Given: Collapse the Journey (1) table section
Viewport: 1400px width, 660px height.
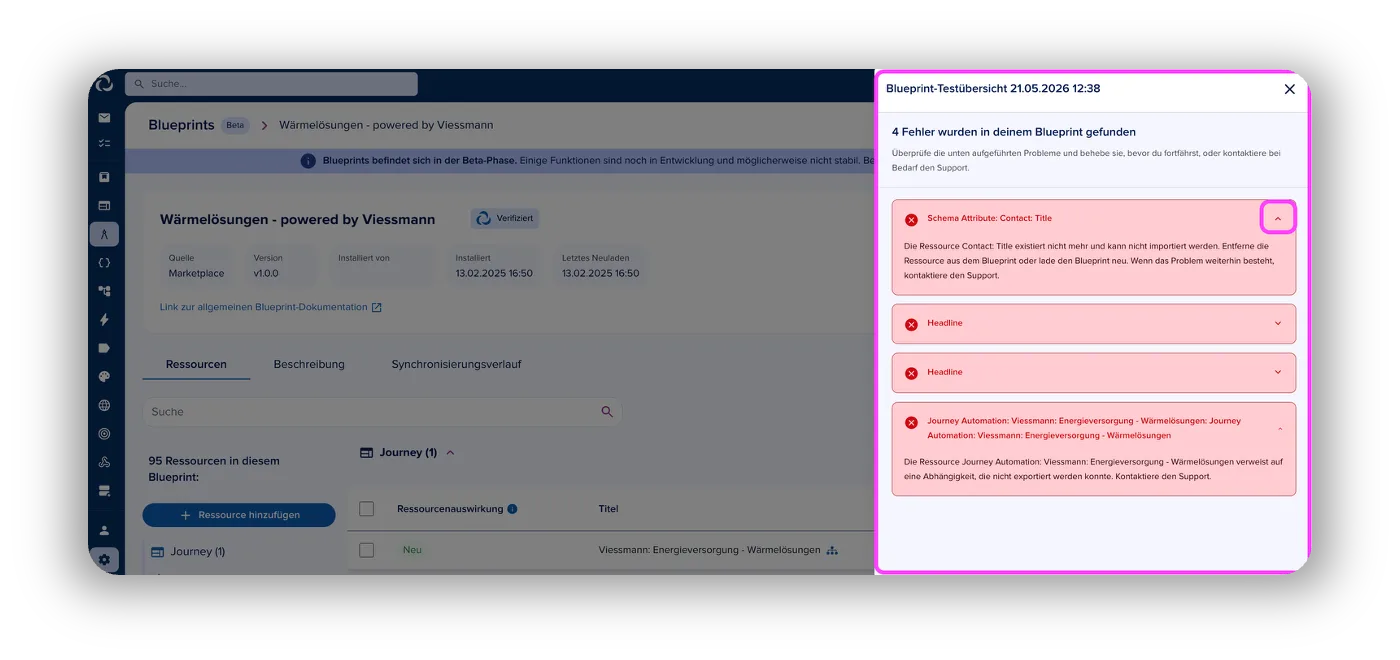Looking at the screenshot, I should [x=450, y=453].
